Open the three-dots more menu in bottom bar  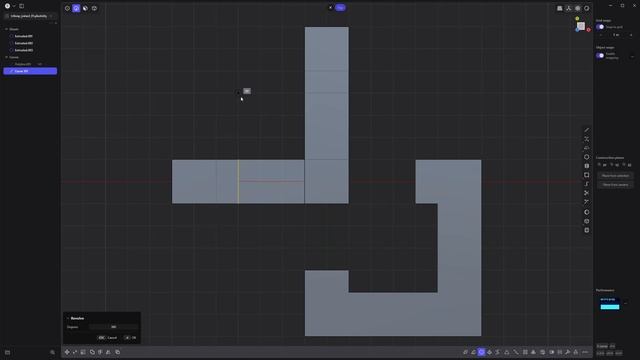click(x=585, y=352)
